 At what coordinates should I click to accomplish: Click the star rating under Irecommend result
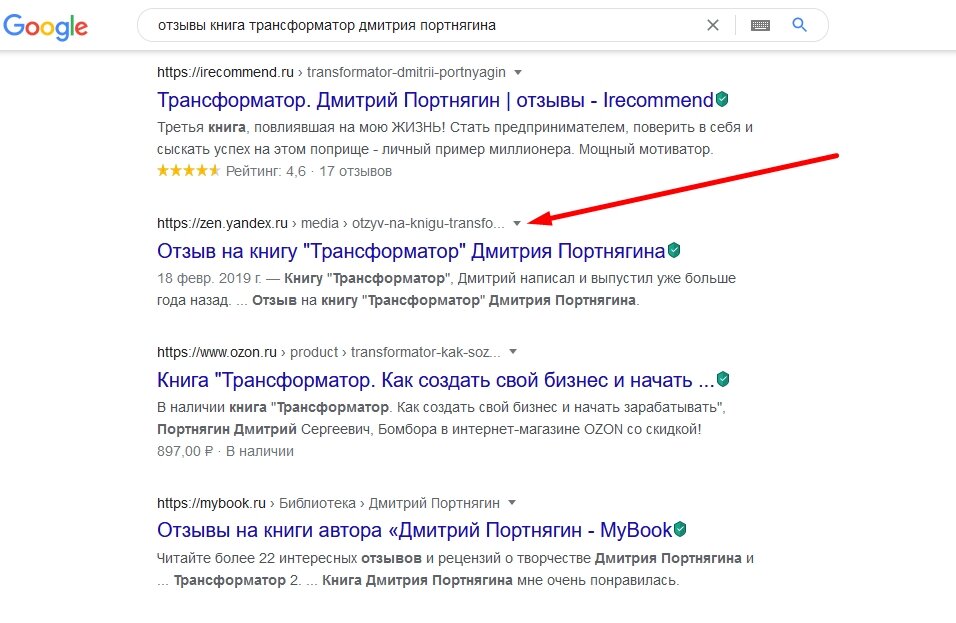pos(188,171)
